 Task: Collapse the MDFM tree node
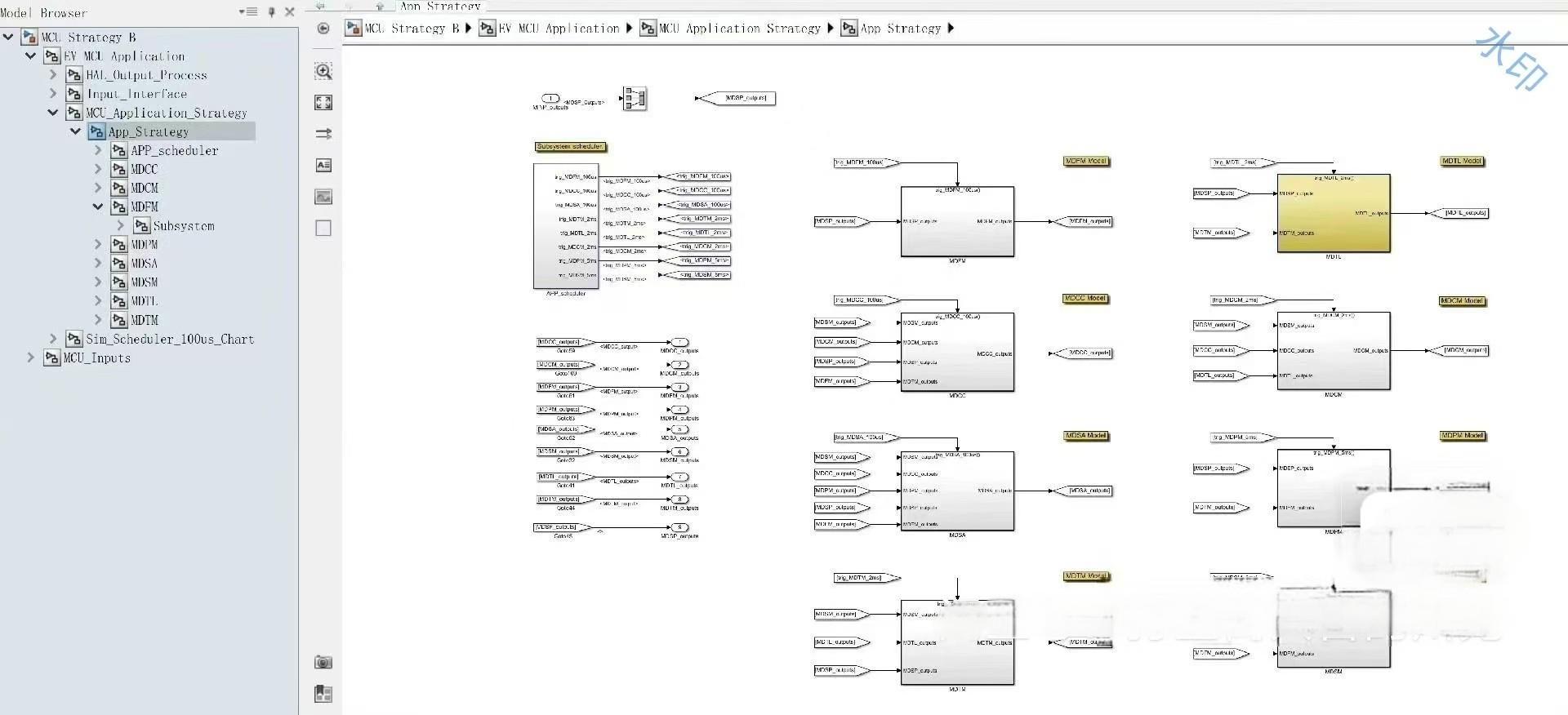[98, 207]
